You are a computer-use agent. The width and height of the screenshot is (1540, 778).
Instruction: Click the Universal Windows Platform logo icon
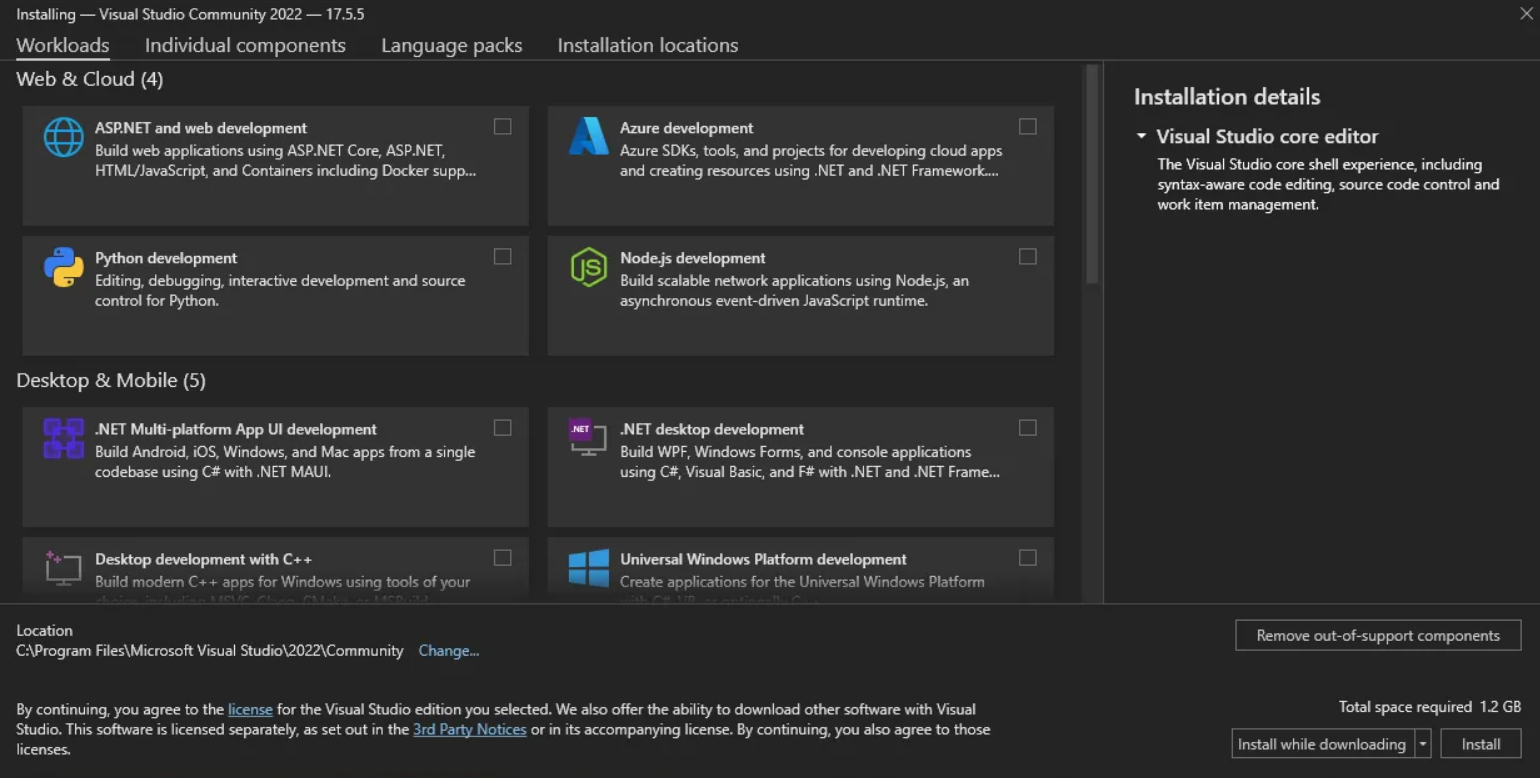tap(588, 567)
